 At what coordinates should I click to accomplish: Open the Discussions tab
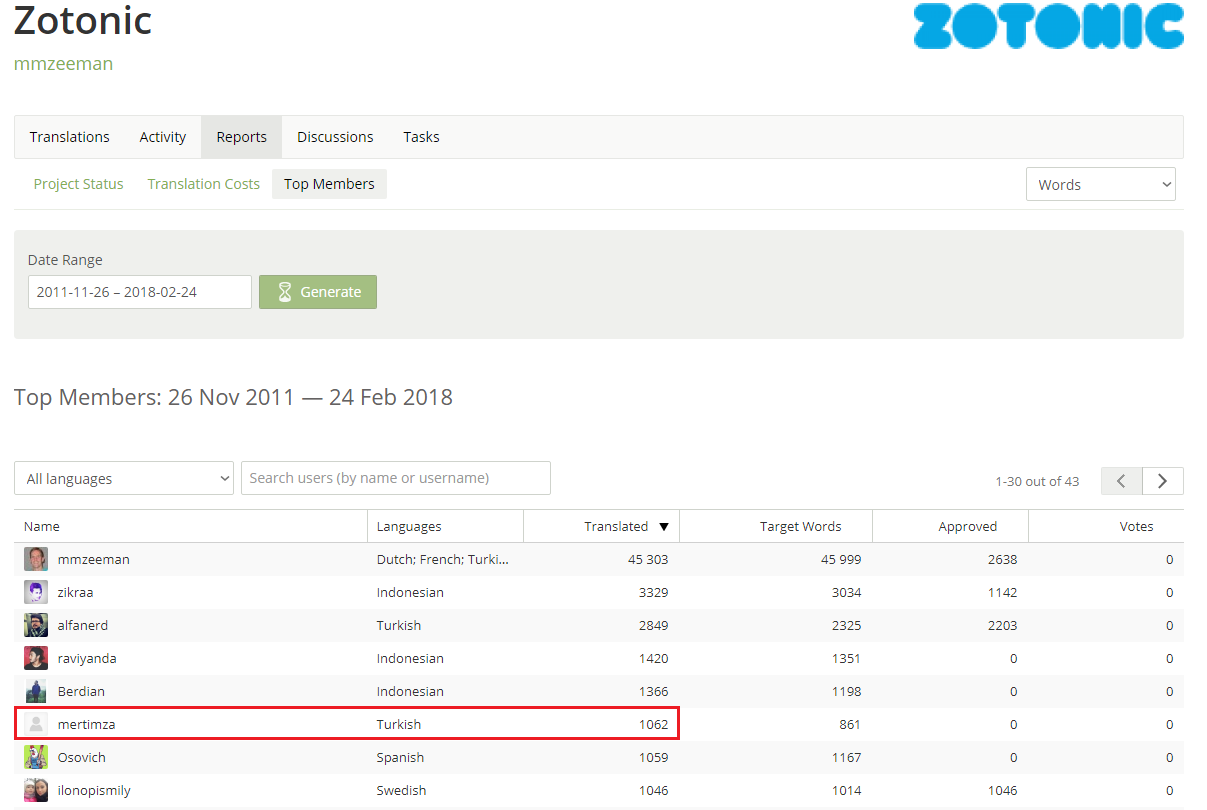(335, 137)
